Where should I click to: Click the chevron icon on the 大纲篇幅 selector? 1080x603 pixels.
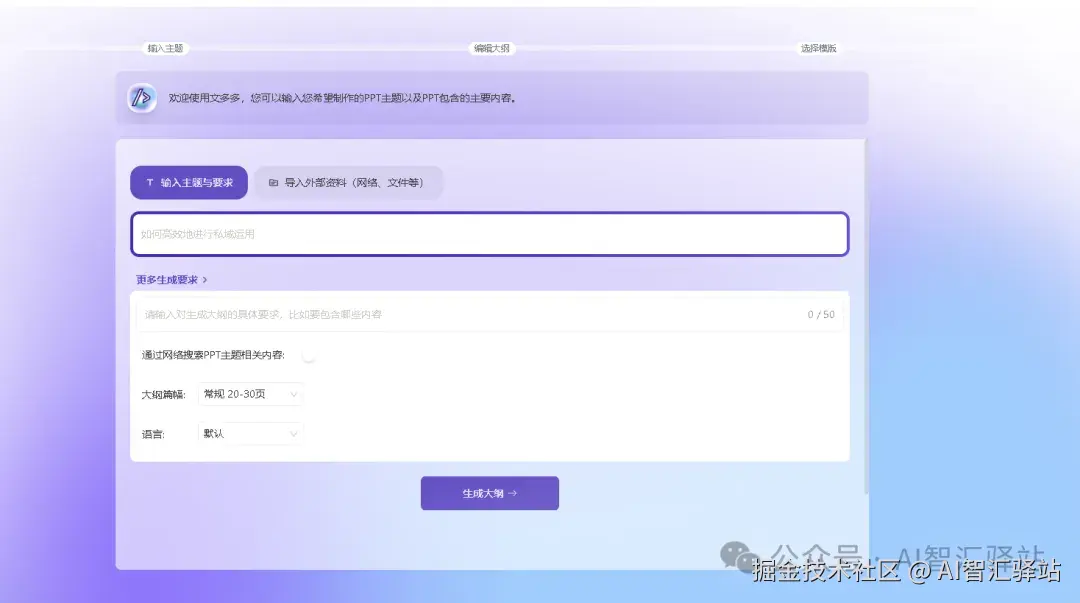pos(293,394)
